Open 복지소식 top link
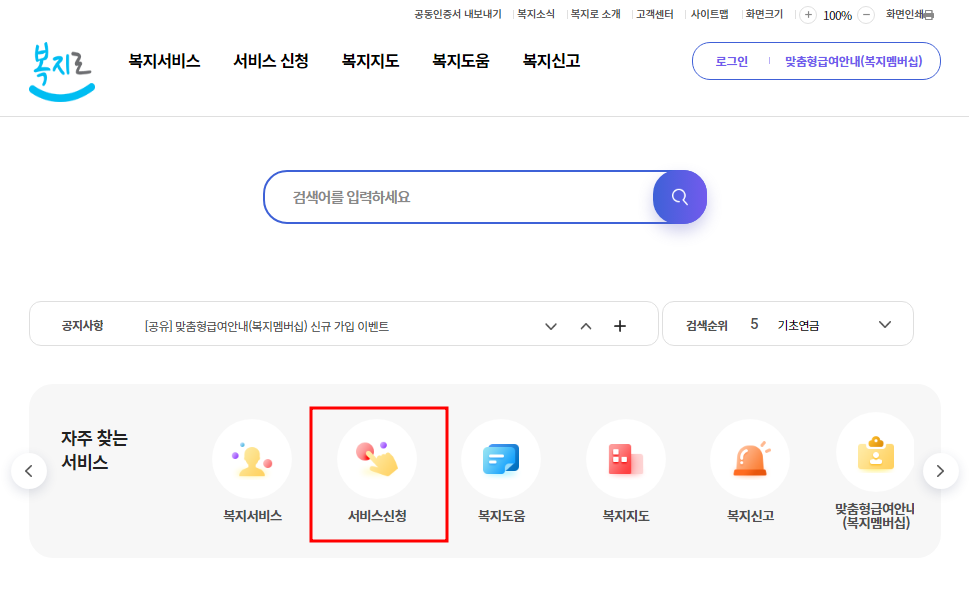 [536, 14]
